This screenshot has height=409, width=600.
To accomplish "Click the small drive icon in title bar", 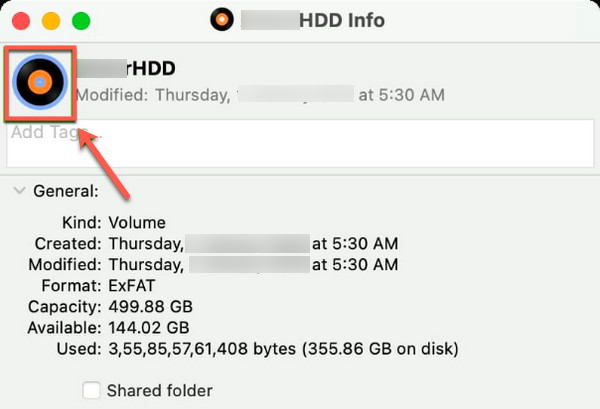I will point(223,19).
